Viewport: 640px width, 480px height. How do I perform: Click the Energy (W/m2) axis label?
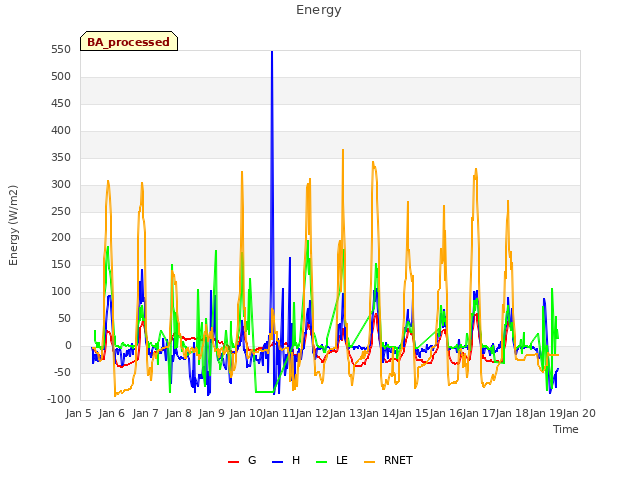pos(13,225)
